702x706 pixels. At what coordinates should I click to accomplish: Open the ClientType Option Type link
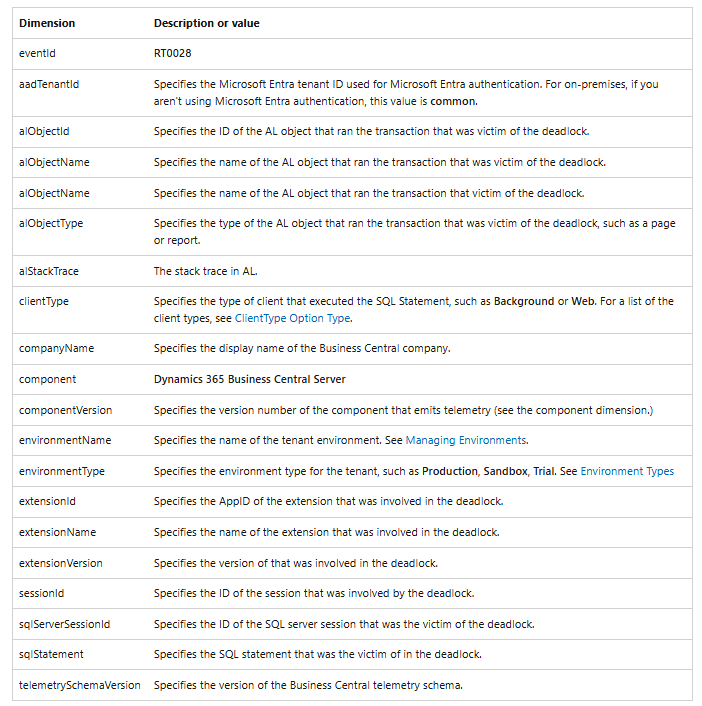pos(293,318)
